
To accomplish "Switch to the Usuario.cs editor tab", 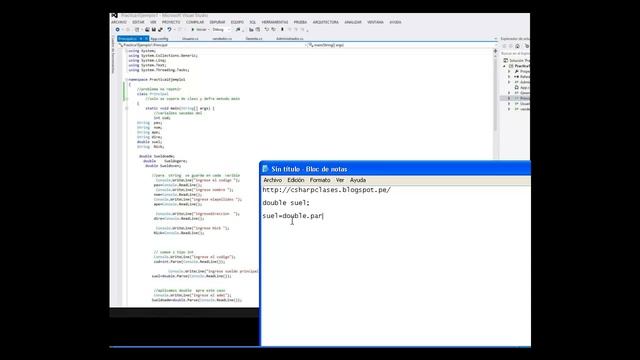I will (x=190, y=39).
